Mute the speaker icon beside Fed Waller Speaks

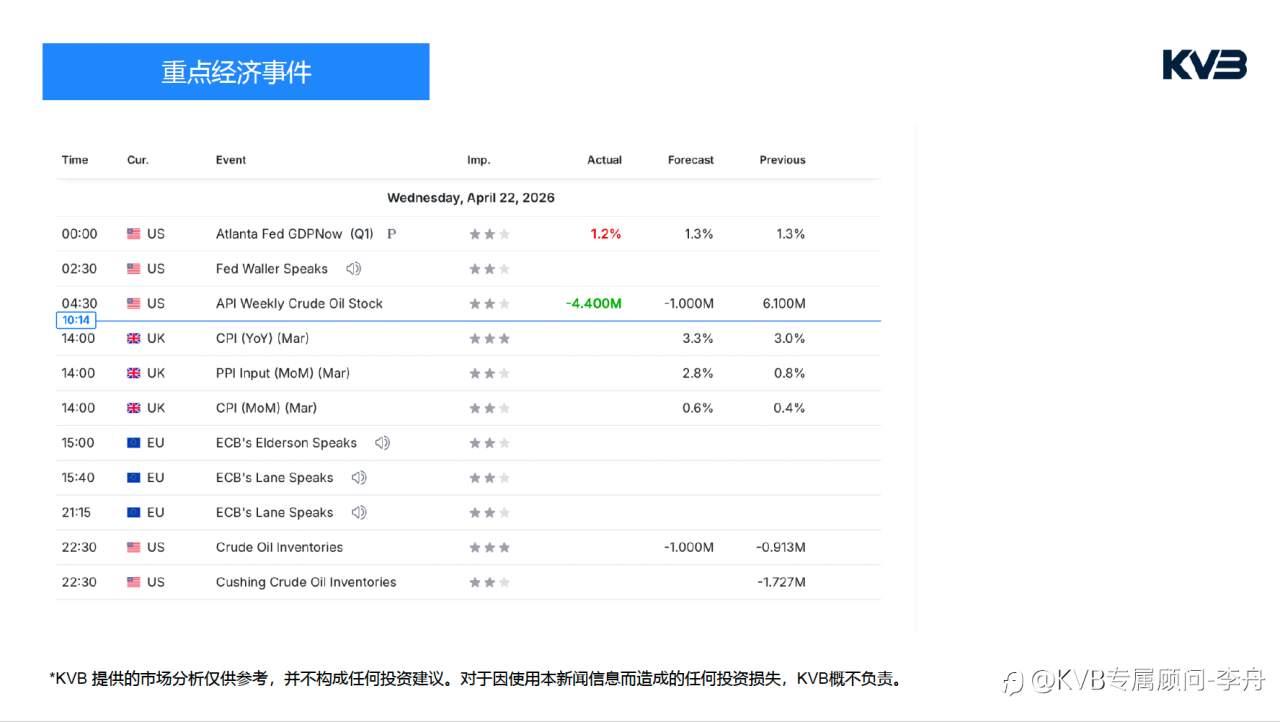coord(352,268)
